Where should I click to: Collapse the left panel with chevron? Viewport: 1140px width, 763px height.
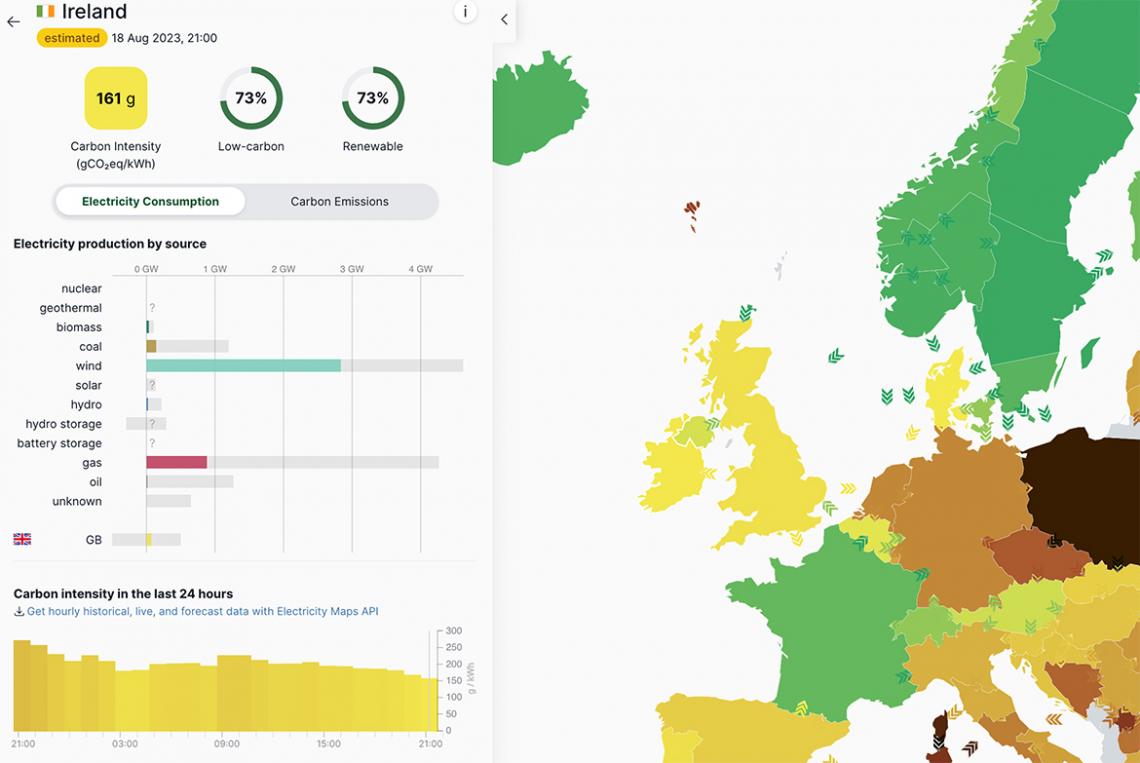[x=504, y=19]
